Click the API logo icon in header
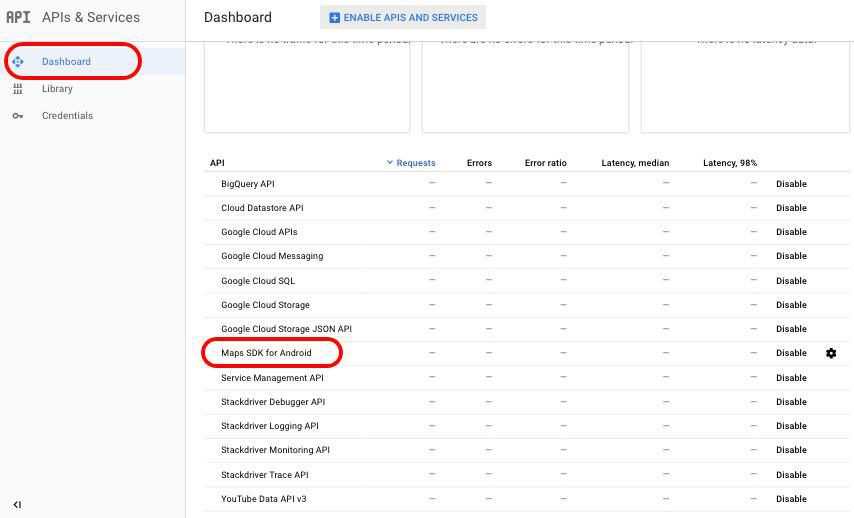Image resolution: width=854 pixels, height=518 pixels. 18,17
